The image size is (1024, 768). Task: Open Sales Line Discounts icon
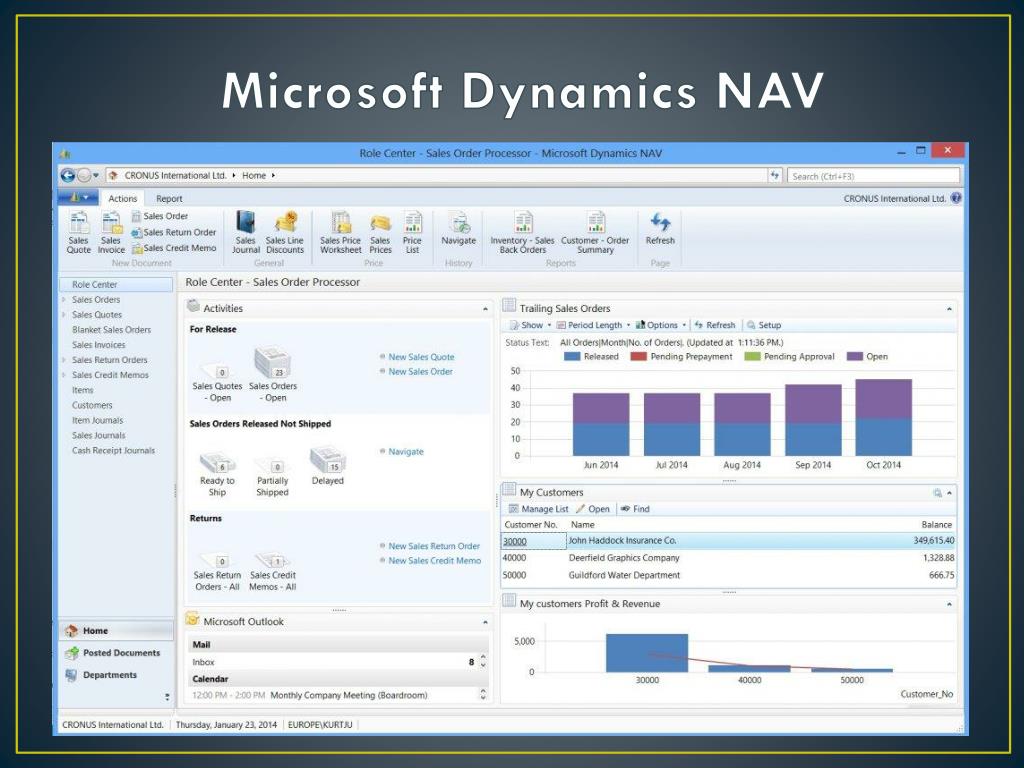point(285,232)
